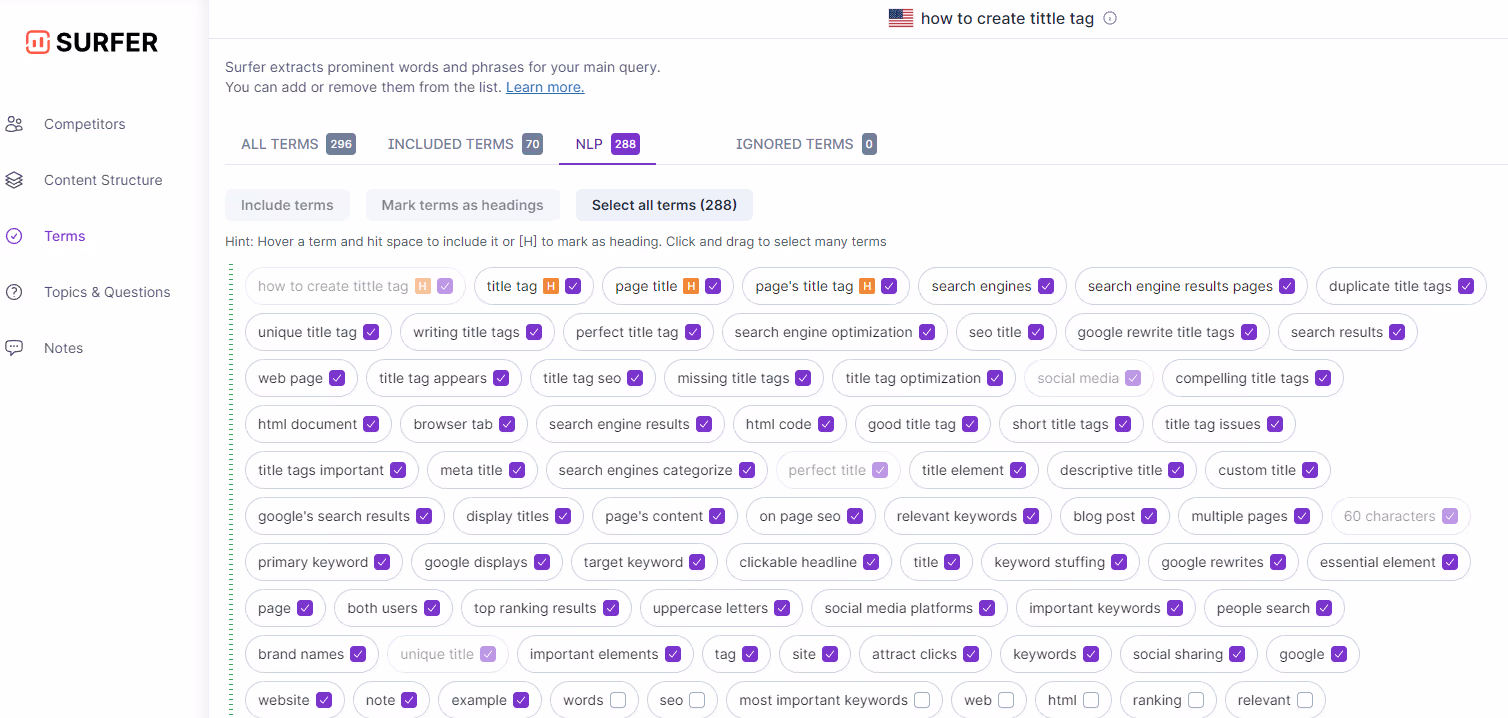Uncheck 'search engines' term checkbox

[1046, 286]
